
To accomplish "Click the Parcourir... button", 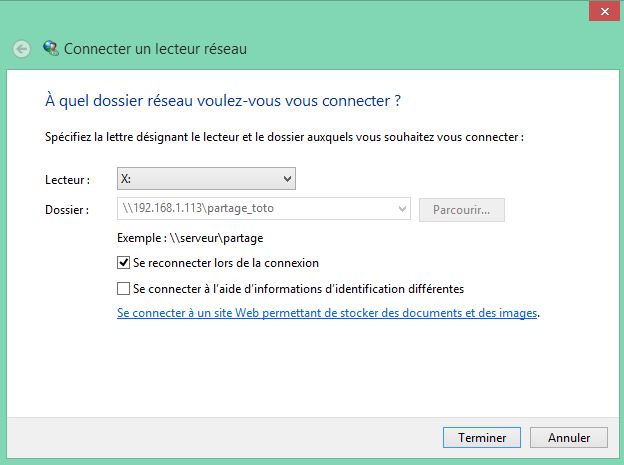I will 462,210.
